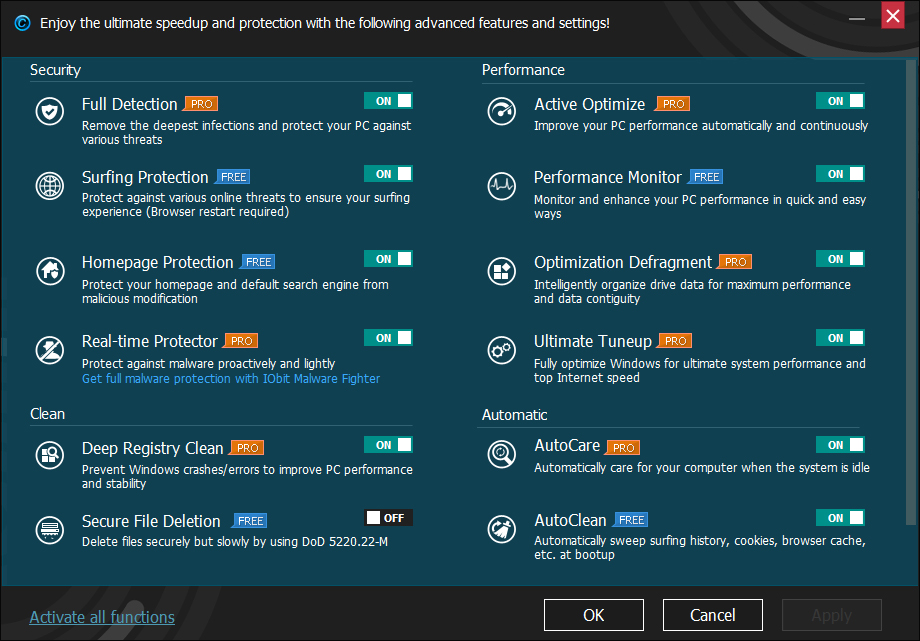The image size is (920, 641).
Task: Turn off the AutoClean switch
Action: point(840,518)
